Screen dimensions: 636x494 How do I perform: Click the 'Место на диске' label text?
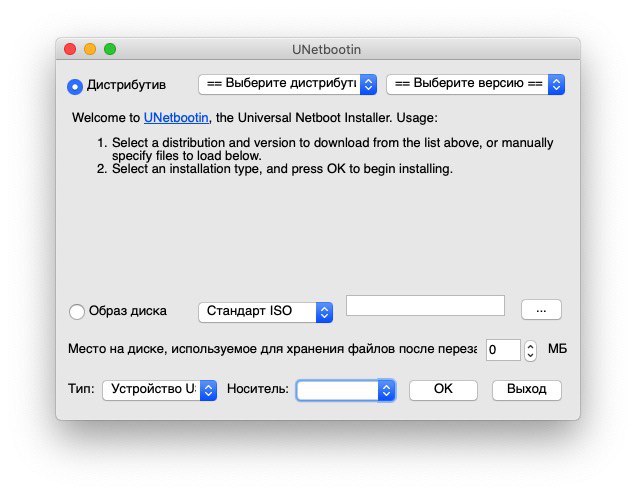[x=273, y=349]
